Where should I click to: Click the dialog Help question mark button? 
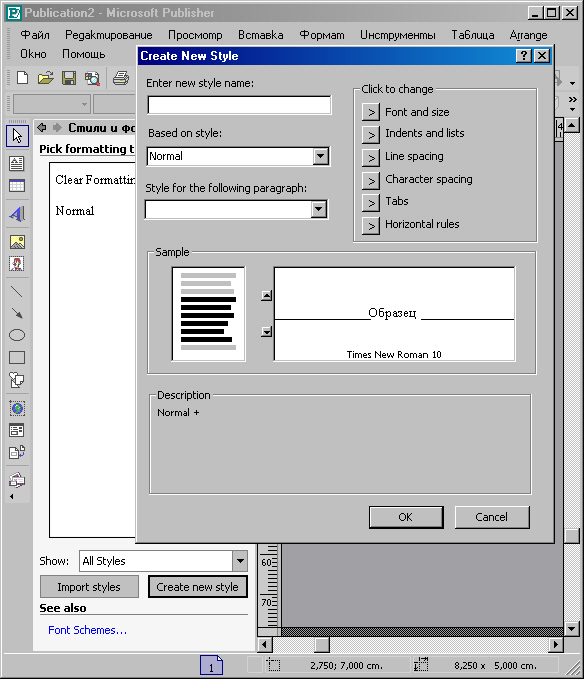523,56
